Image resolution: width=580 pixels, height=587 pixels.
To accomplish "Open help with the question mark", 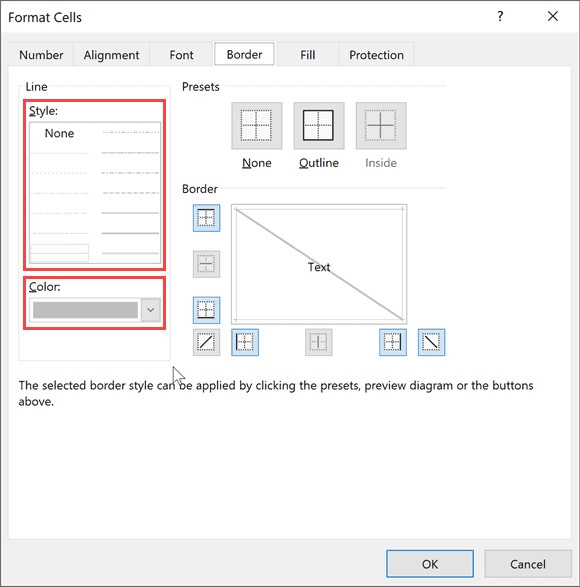I will pyautogui.click(x=500, y=16).
